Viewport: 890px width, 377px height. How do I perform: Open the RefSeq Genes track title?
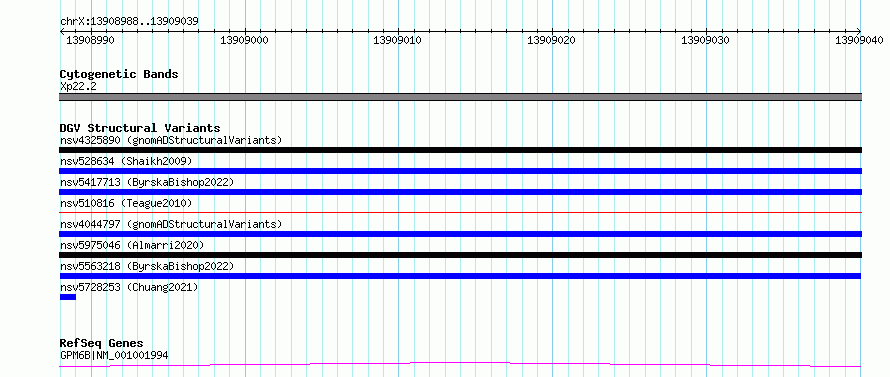[x=102, y=344]
